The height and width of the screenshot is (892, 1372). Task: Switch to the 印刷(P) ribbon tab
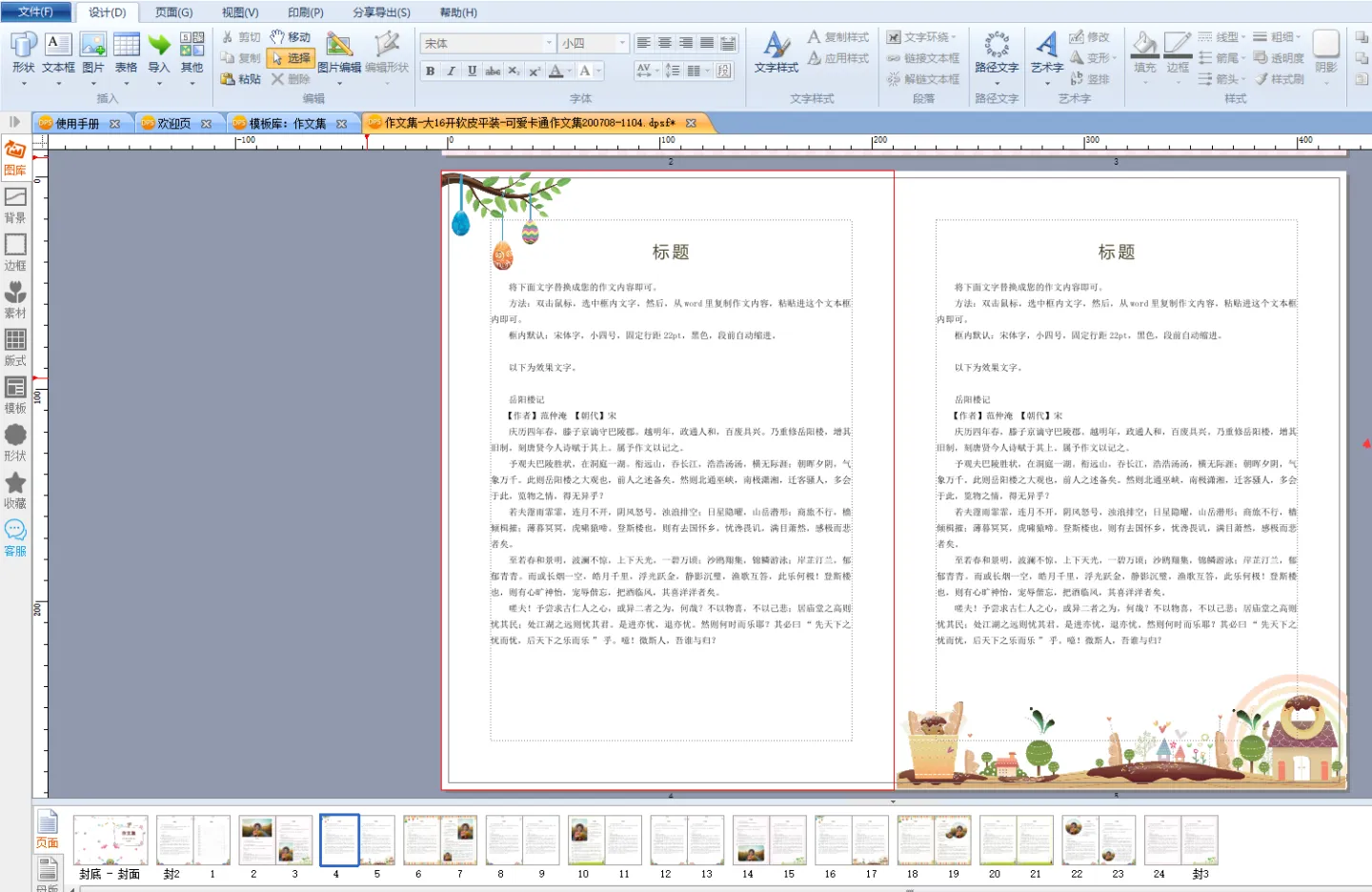click(x=306, y=12)
